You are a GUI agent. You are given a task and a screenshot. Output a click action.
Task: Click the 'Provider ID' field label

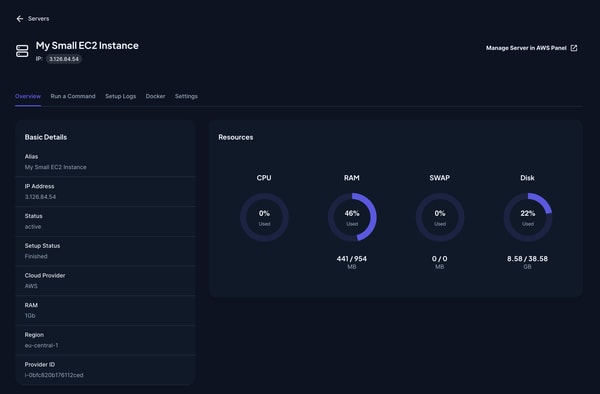[40, 365]
